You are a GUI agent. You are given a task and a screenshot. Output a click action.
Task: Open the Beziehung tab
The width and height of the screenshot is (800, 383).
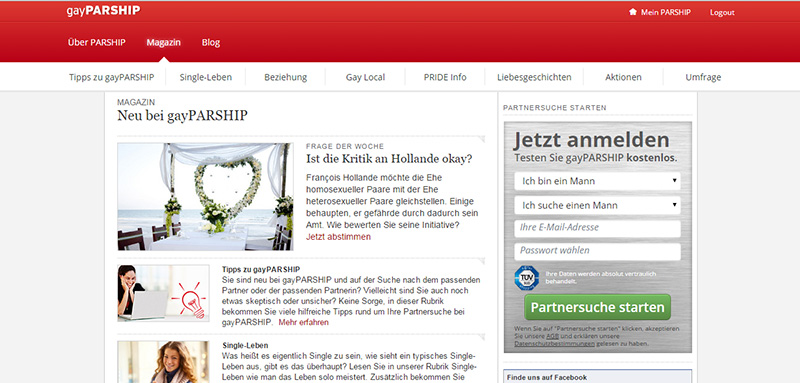286,78
